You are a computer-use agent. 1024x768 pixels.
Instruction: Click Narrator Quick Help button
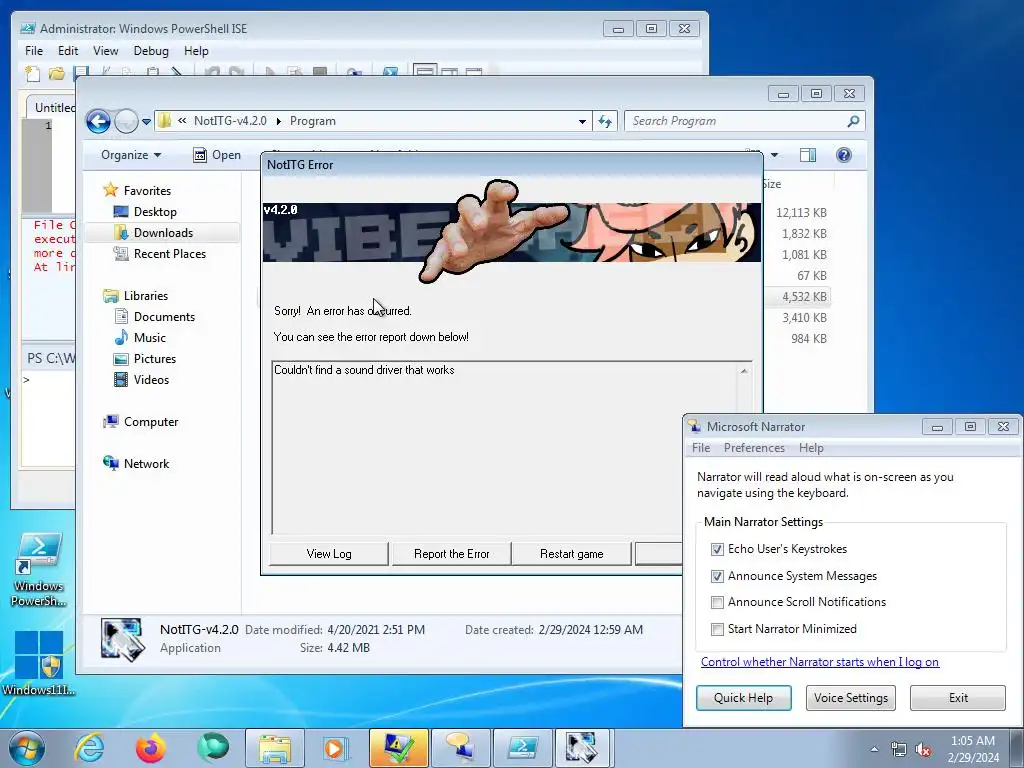tap(743, 697)
